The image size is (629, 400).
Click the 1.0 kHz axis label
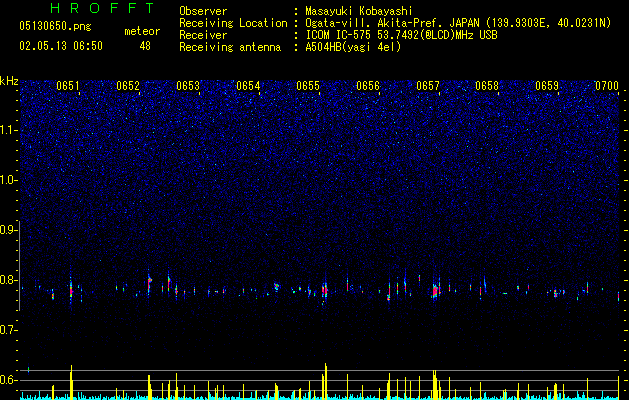click(x=9, y=181)
